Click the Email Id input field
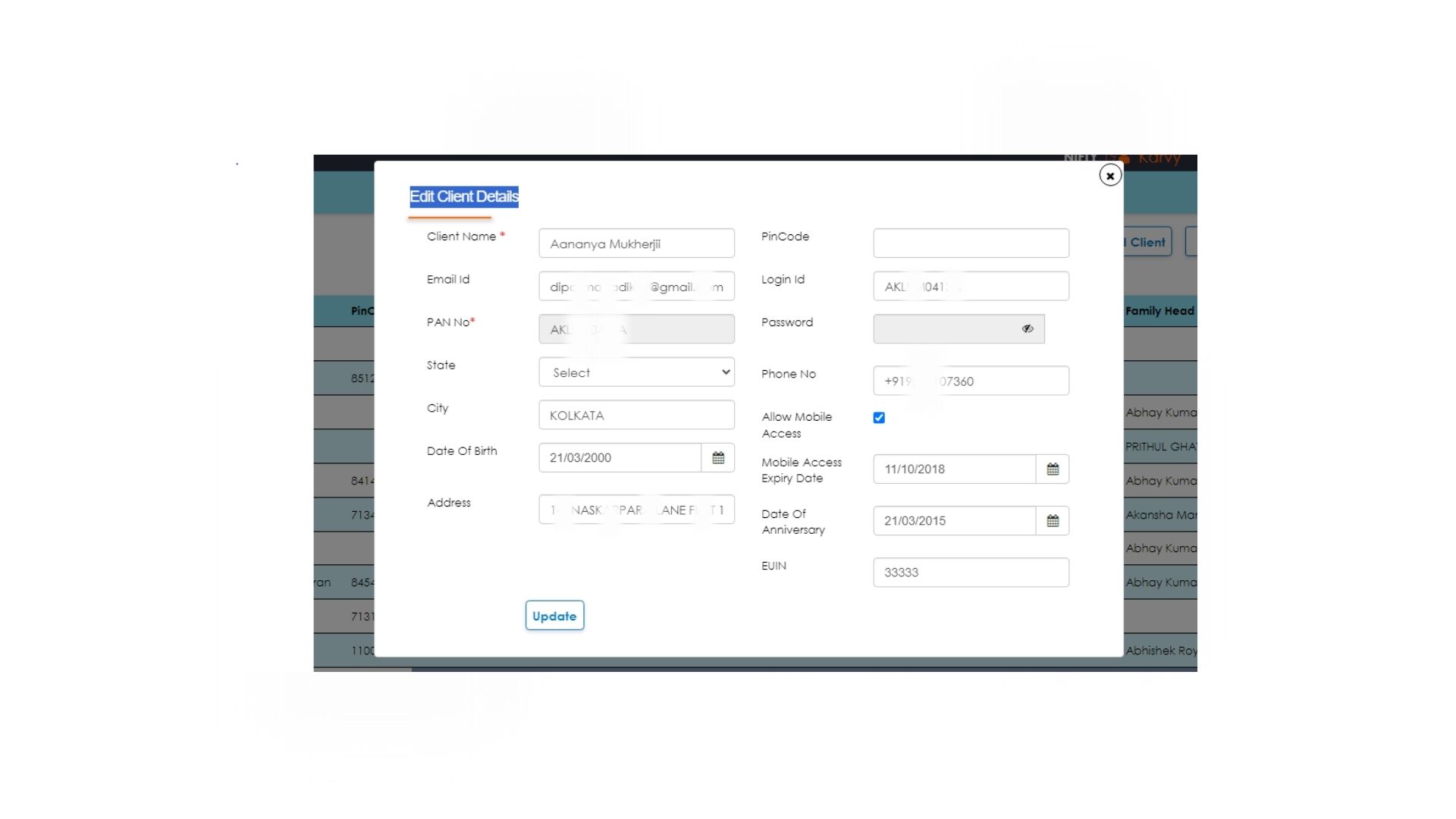The image size is (1456, 819). [637, 287]
